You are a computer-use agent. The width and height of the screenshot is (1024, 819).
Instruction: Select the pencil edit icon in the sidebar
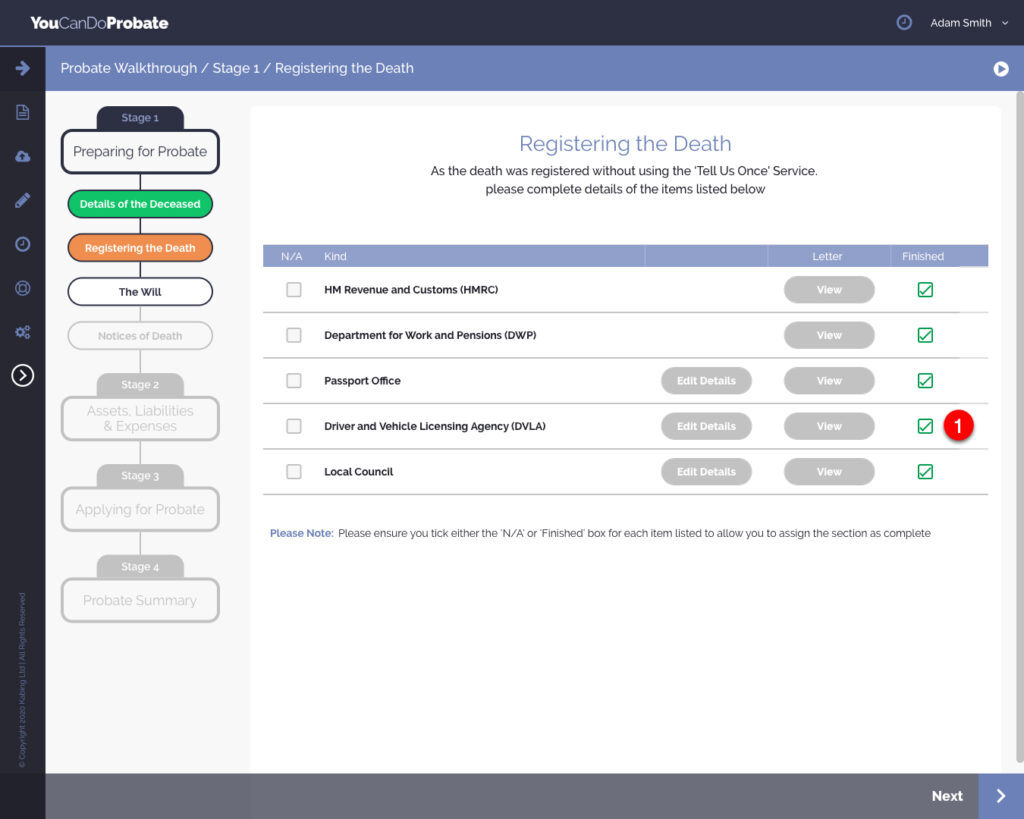click(x=22, y=200)
